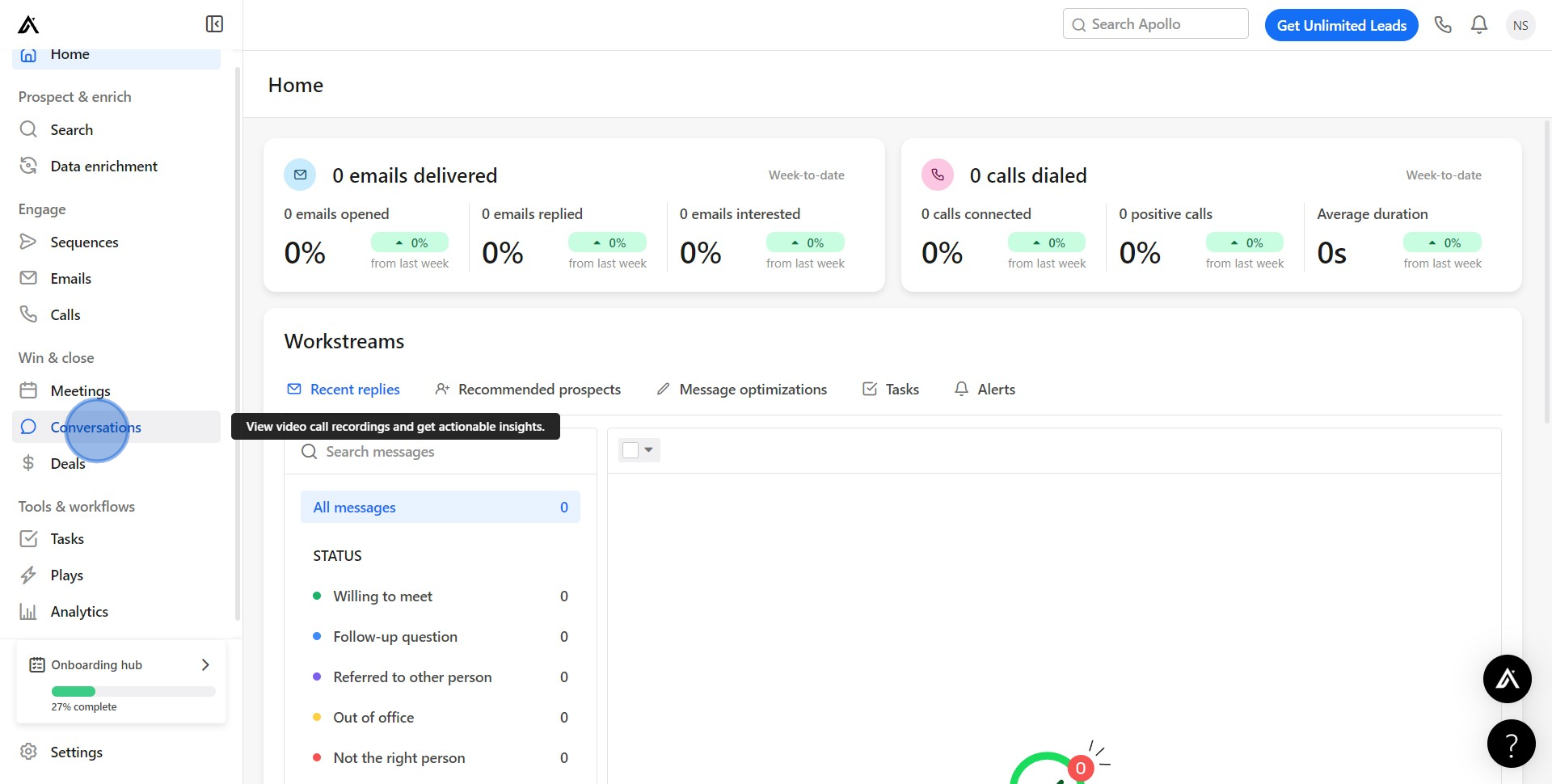Click the Apollo logo in sidebar
The image size is (1552, 784).
point(28,25)
